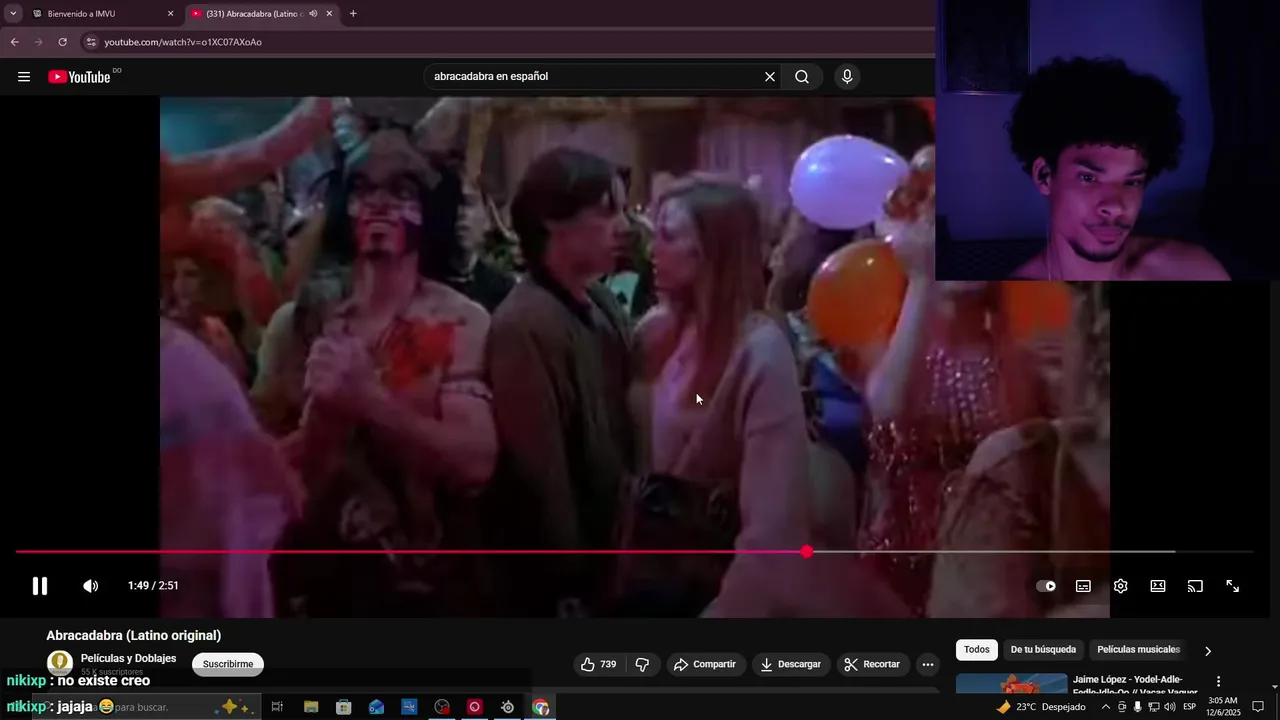Open Chrome from the taskbar
1280x720 pixels.
point(541,707)
